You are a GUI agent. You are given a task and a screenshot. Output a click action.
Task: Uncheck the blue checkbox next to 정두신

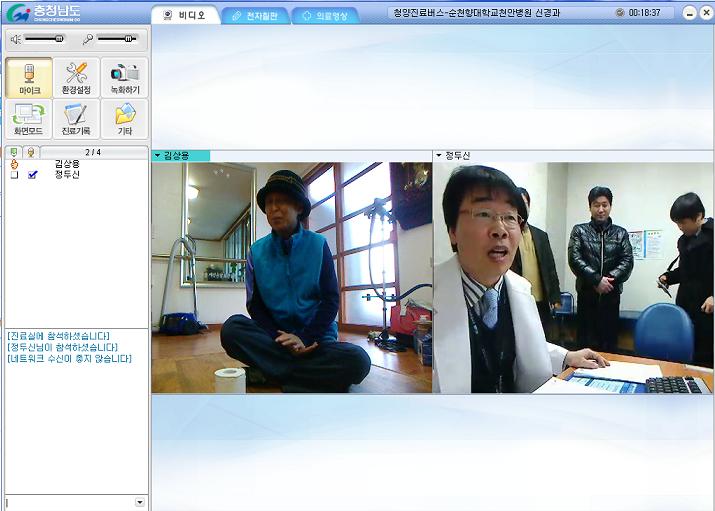coord(33,175)
